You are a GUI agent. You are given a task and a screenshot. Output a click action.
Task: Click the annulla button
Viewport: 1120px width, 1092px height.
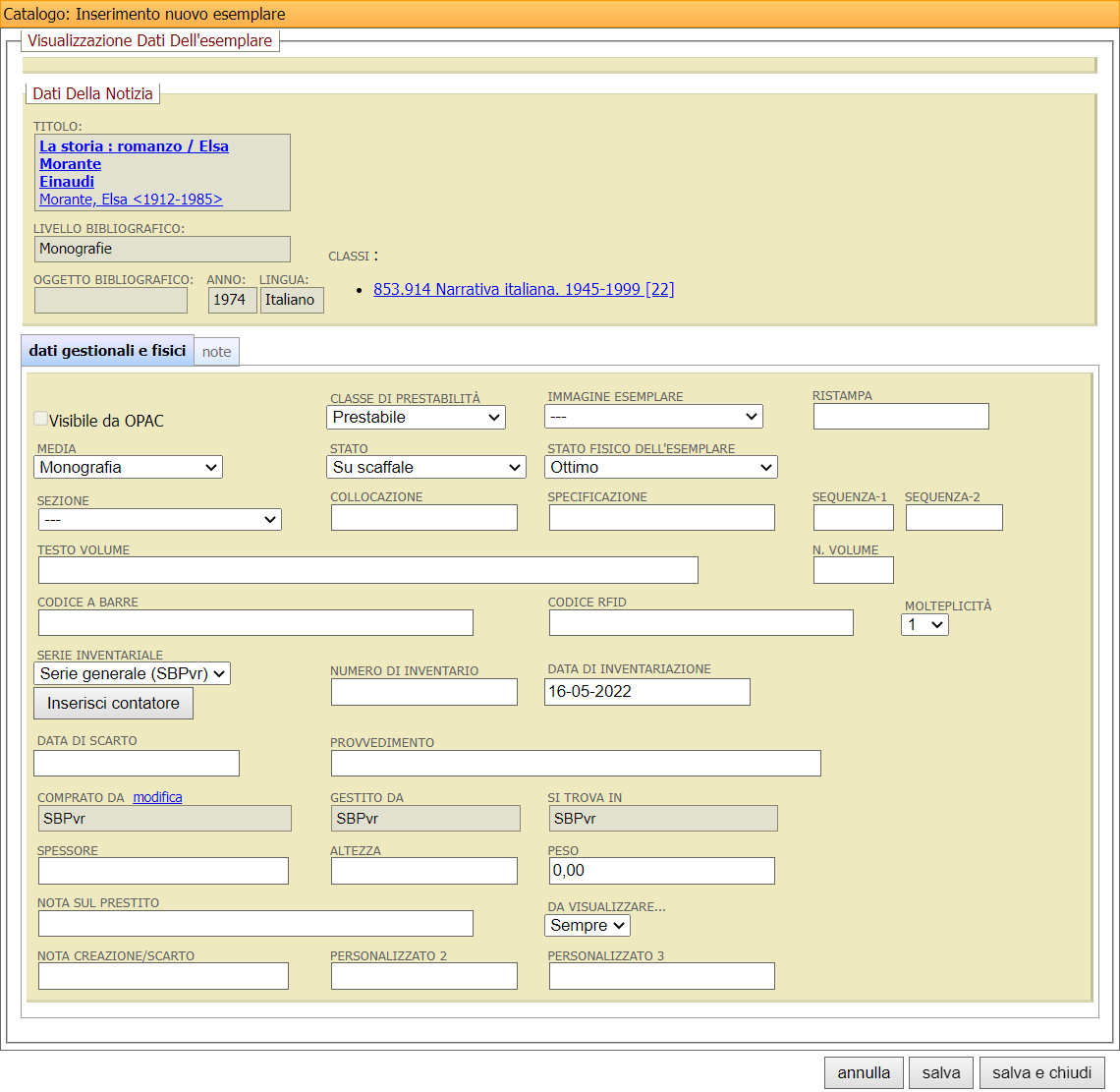[864, 1073]
